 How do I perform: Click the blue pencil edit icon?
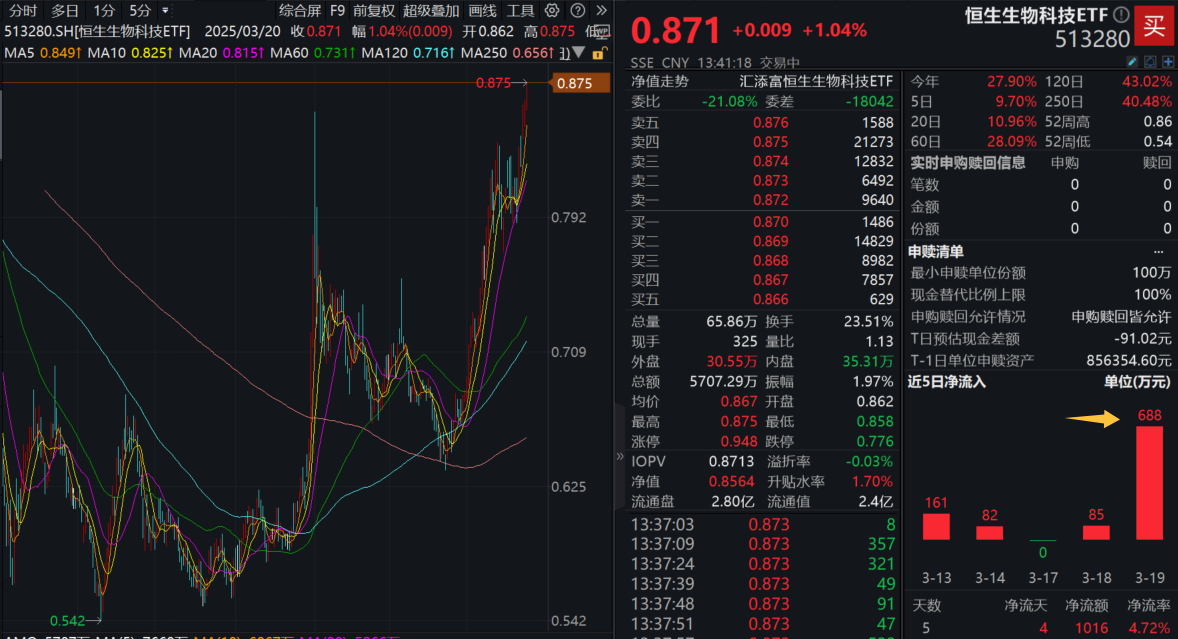1132,62
